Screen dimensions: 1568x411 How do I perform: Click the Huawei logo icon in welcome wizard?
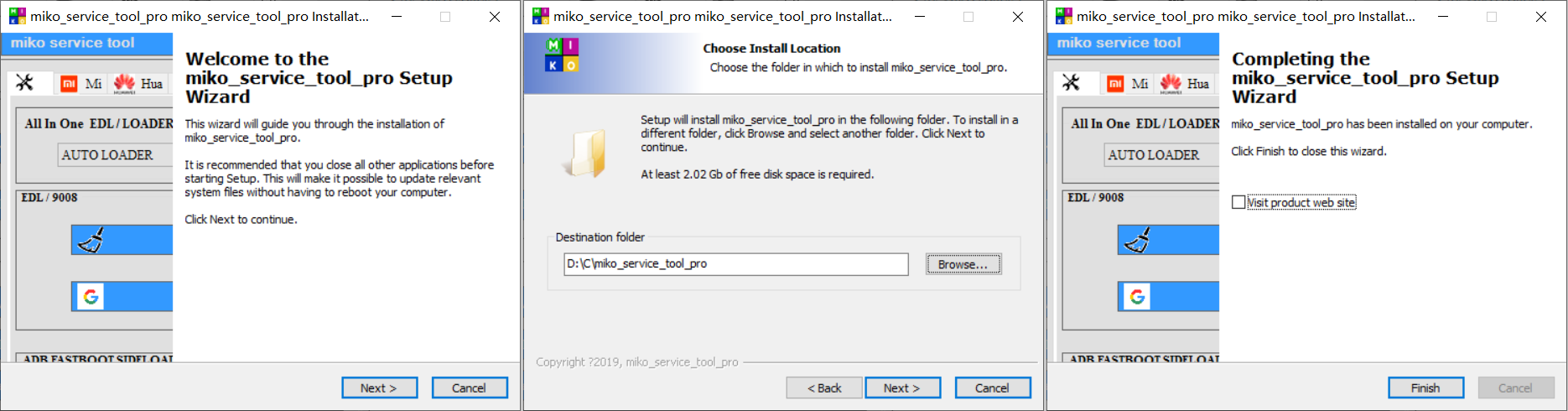click(125, 83)
